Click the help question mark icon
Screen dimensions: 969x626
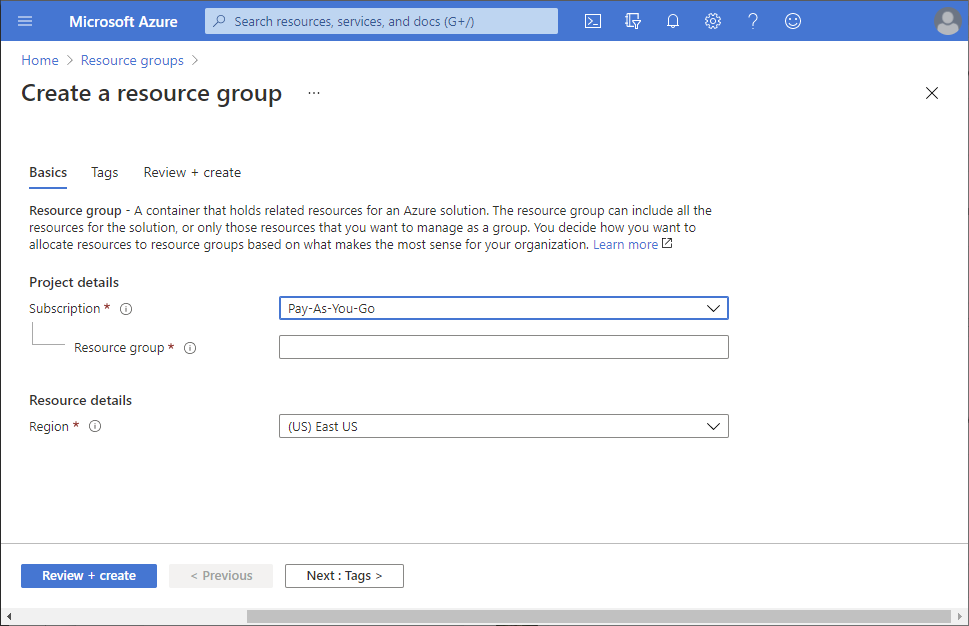click(x=753, y=21)
